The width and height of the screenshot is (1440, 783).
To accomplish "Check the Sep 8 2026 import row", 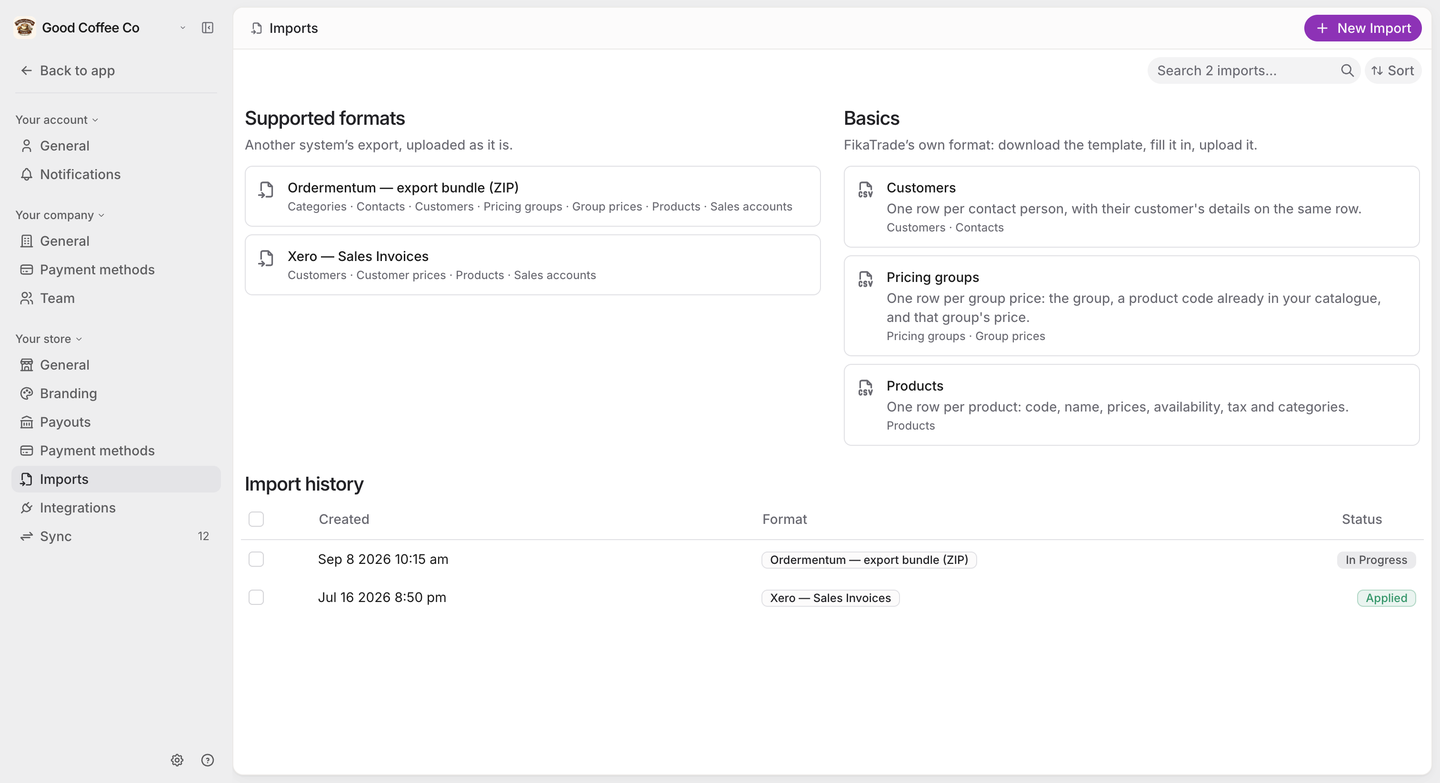I will 256,559.
